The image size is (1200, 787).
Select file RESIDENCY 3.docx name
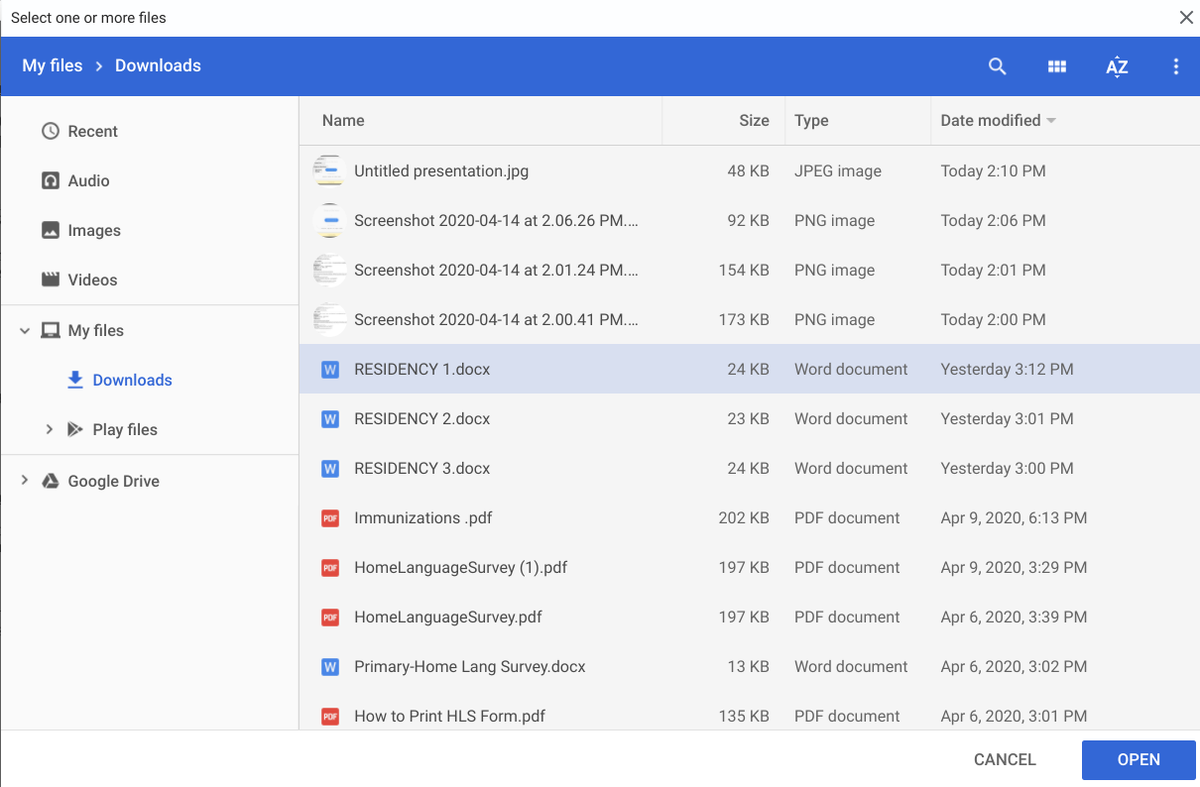point(422,468)
